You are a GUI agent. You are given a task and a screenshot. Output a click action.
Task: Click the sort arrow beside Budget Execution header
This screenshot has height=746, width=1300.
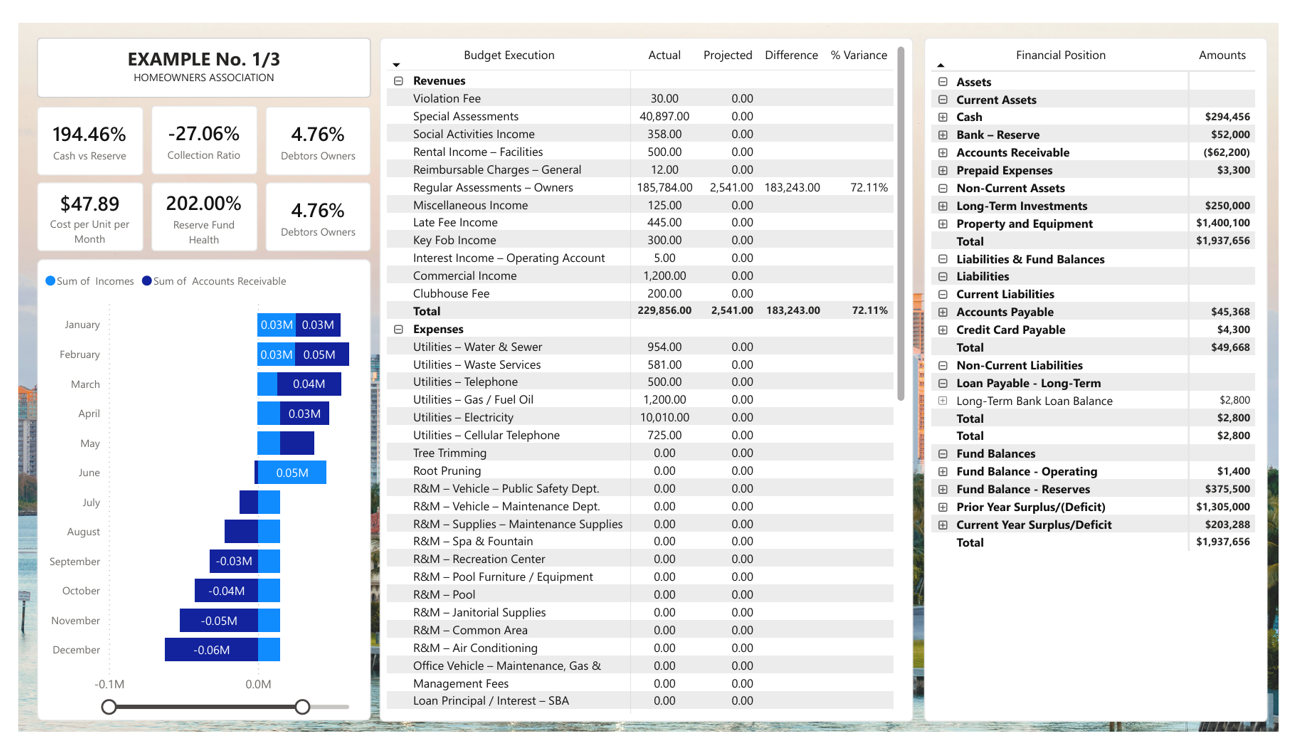[397, 65]
